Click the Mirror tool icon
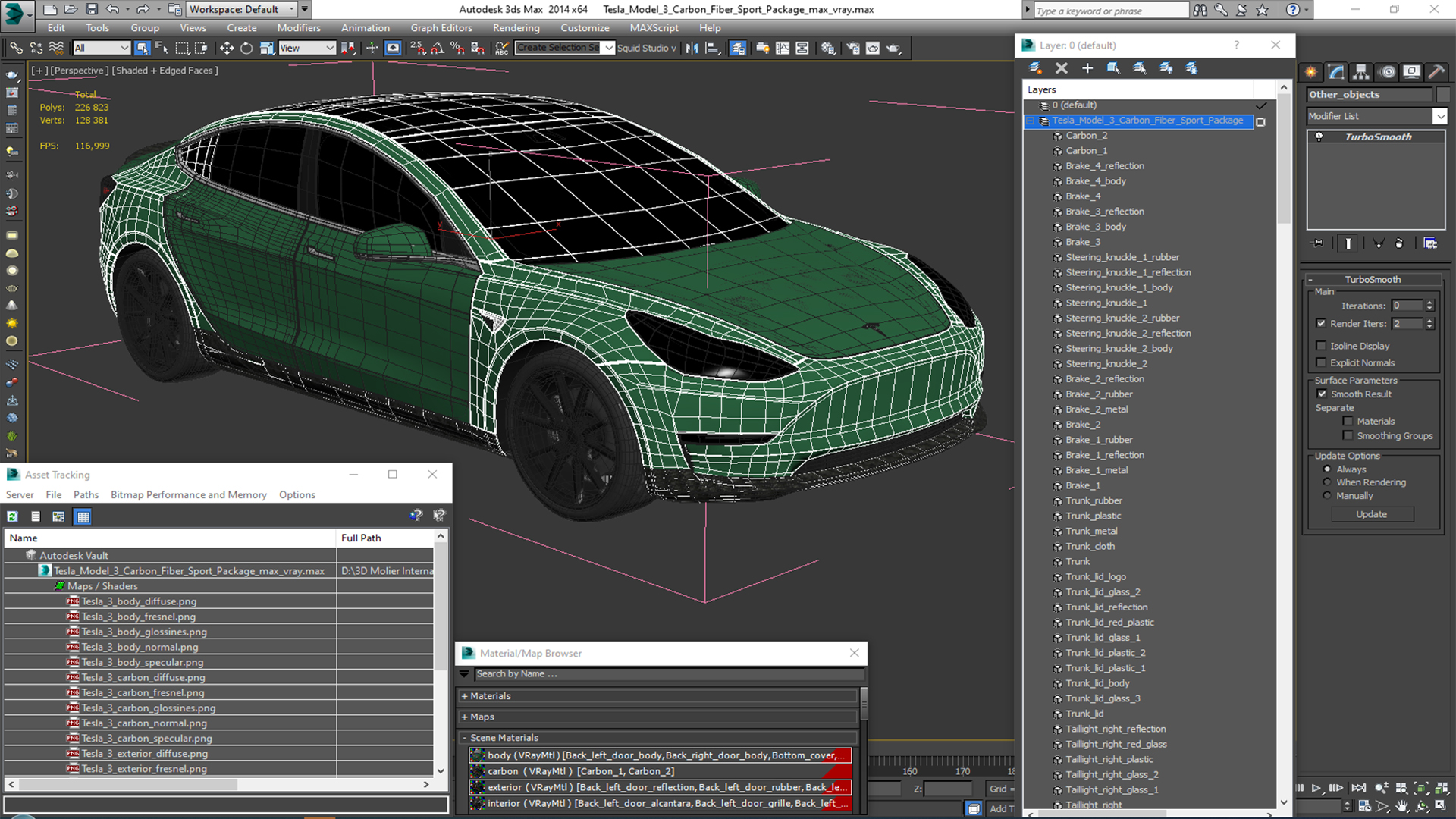The width and height of the screenshot is (1456, 819). 692,48
